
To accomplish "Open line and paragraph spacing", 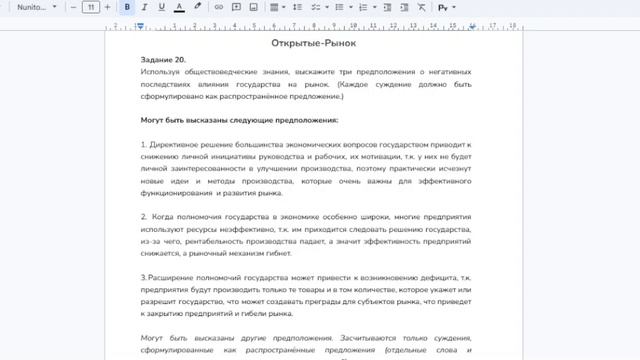I will tap(298, 7).
